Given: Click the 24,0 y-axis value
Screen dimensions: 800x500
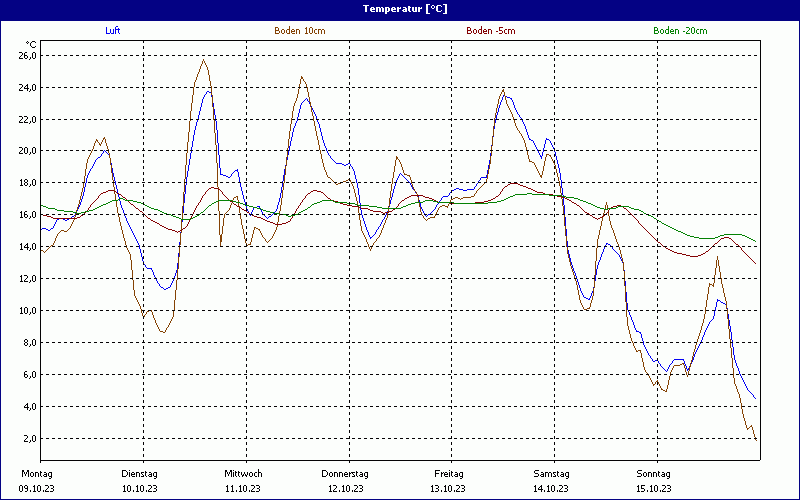Looking at the screenshot, I should point(28,88).
